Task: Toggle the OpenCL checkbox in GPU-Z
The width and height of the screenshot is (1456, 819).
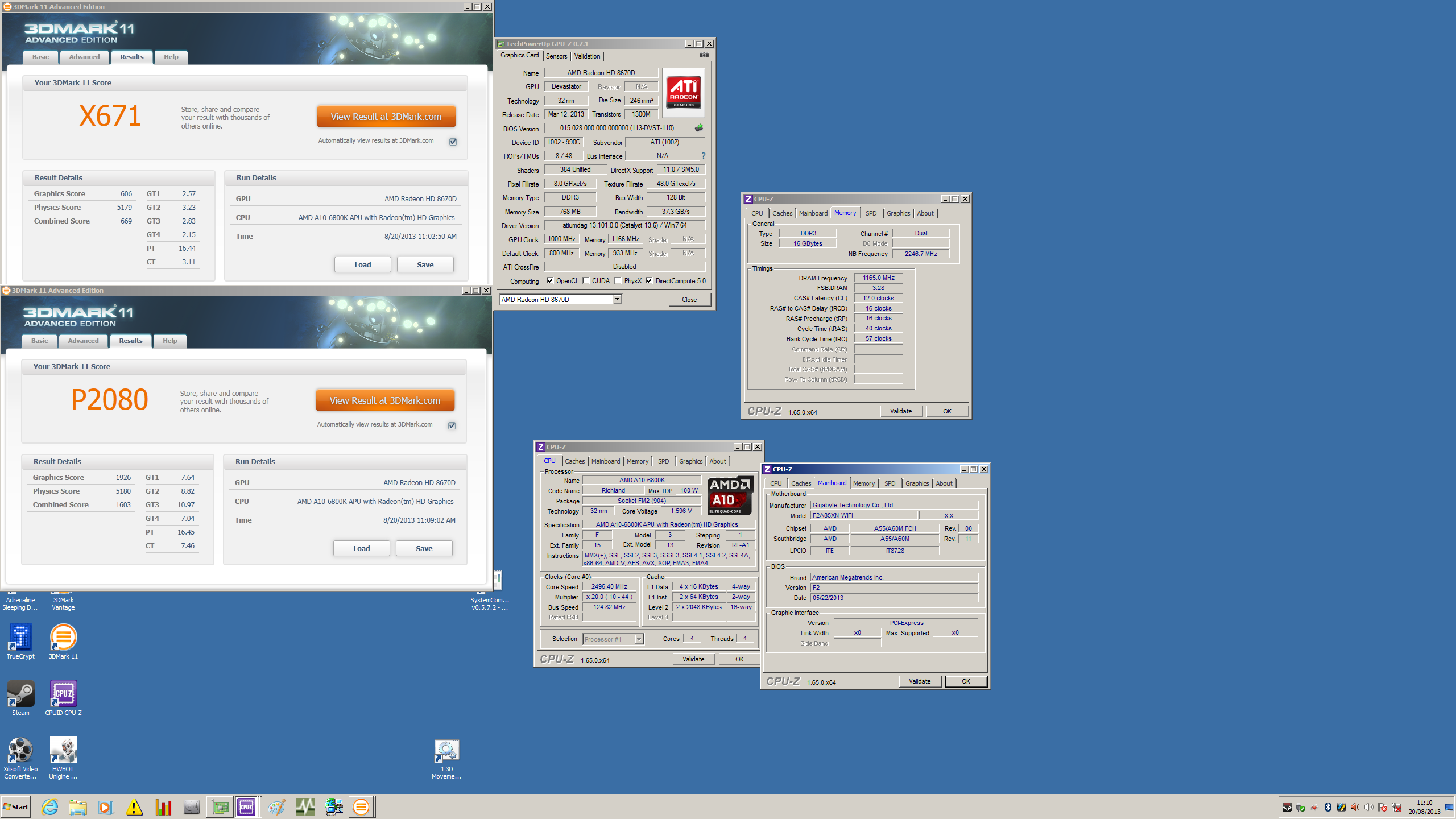Action: [550, 280]
